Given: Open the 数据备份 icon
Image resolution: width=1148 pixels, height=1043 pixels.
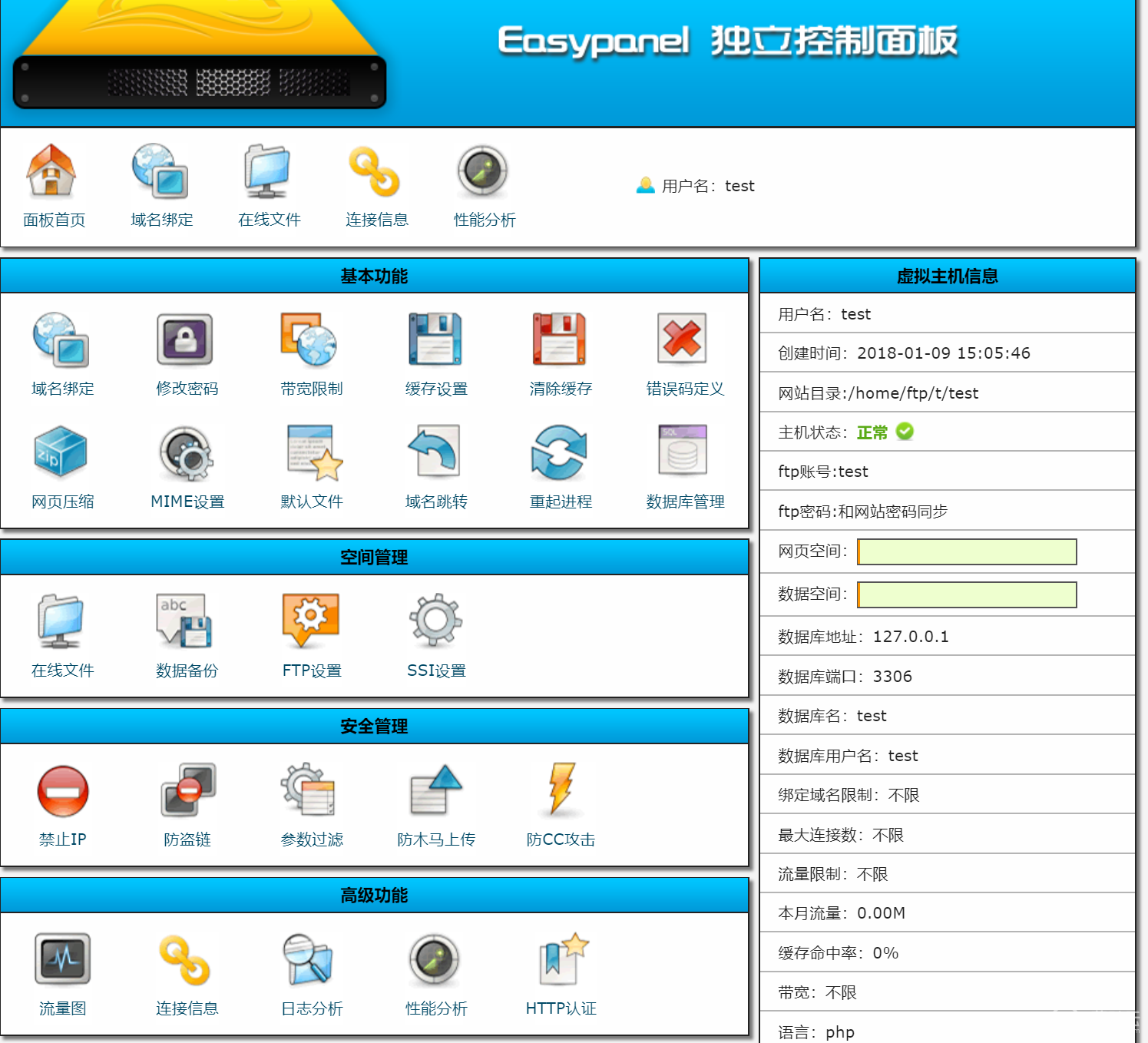Looking at the screenshot, I should pyautogui.click(x=184, y=621).
